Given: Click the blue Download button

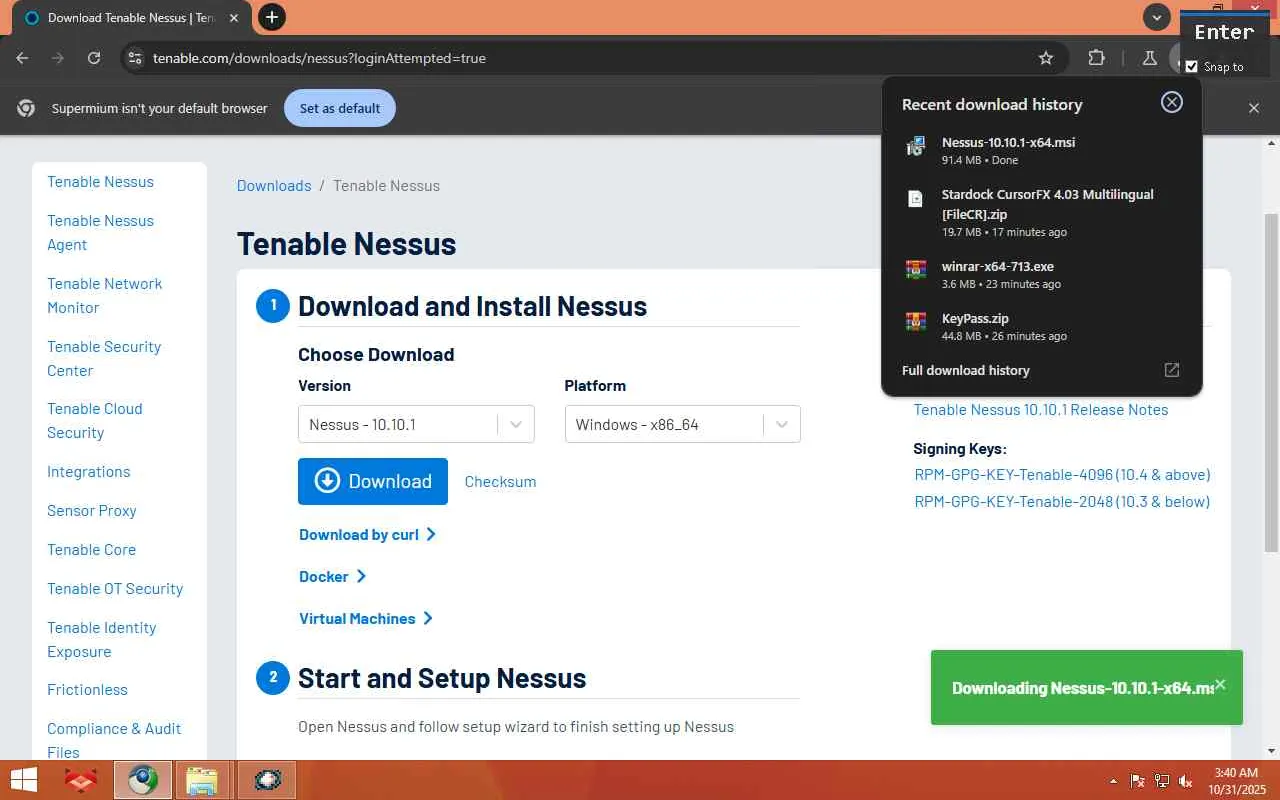Looking at the screenshot, I should pos(373,481).
